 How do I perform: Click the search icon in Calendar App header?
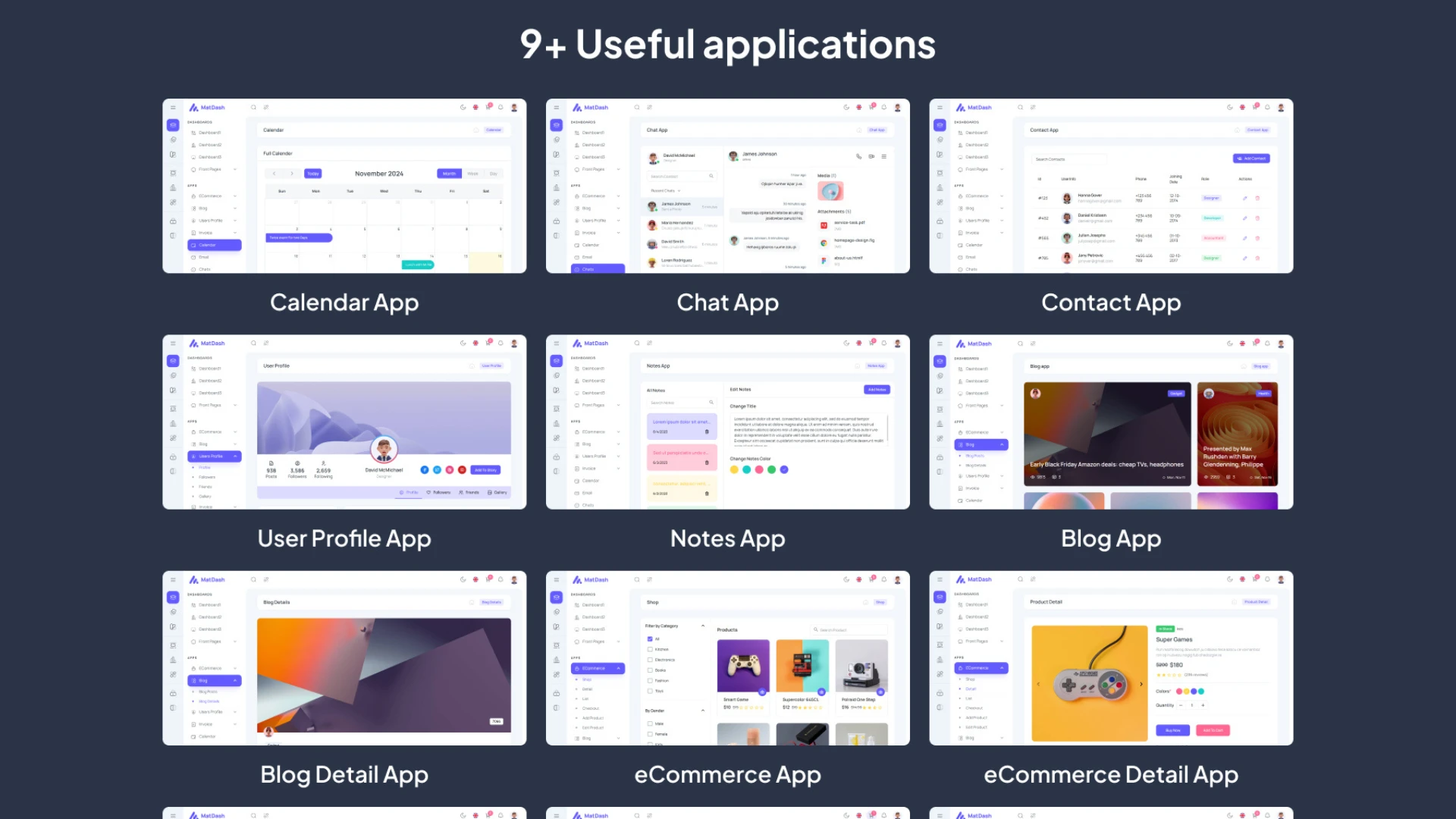click(x=253, y=108)
